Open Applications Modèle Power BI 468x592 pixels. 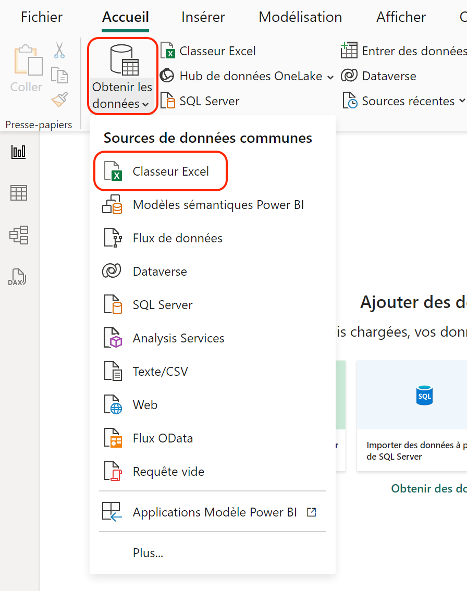pyautogui.click(x=212, y=512)
